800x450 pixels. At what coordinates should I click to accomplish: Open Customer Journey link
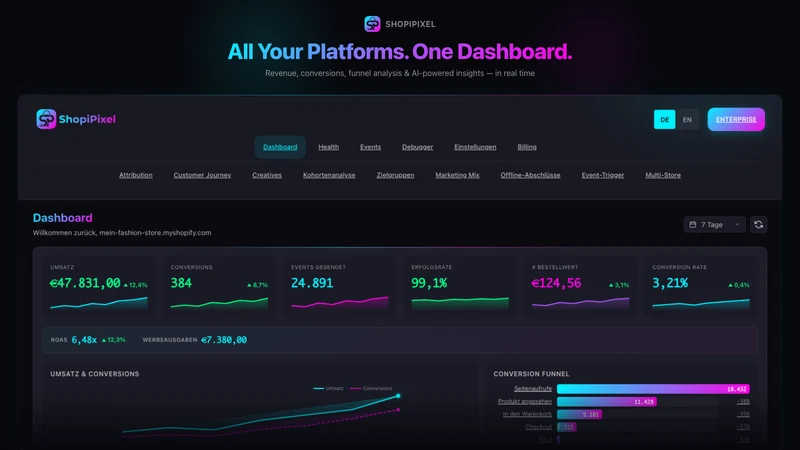point(202,175)
